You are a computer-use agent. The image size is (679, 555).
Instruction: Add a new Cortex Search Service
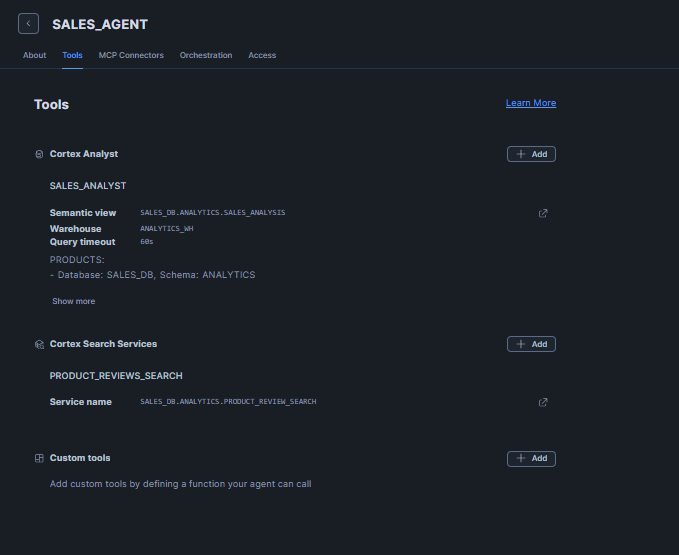[531, 344]
